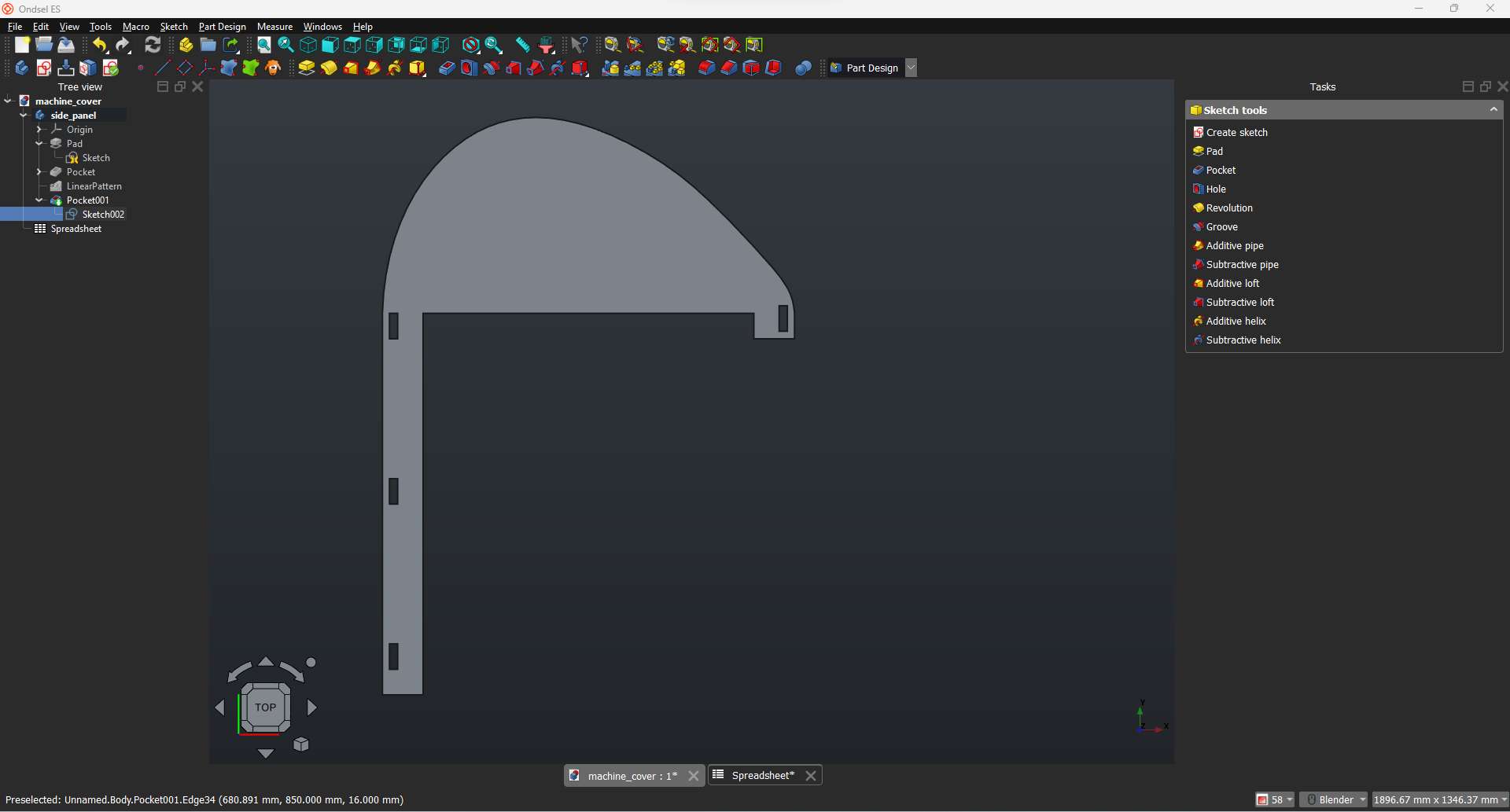Expand the Origin tree node
Viewport: 1510px width, 812px height.
click(x=39, y=129)
